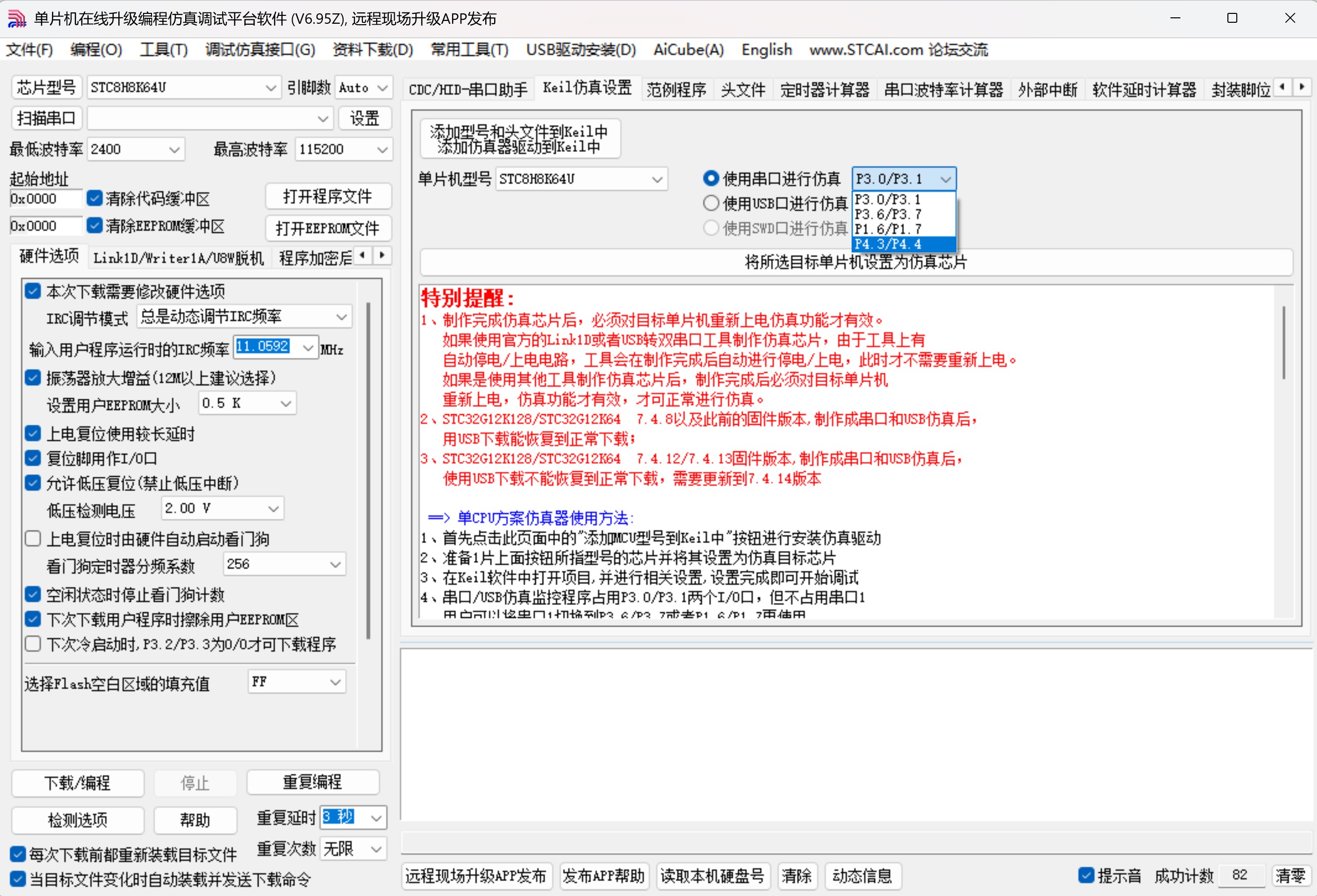
Task: Open 设置用户EEPROM大小 0.5 K dropdown
Action: 247,403
